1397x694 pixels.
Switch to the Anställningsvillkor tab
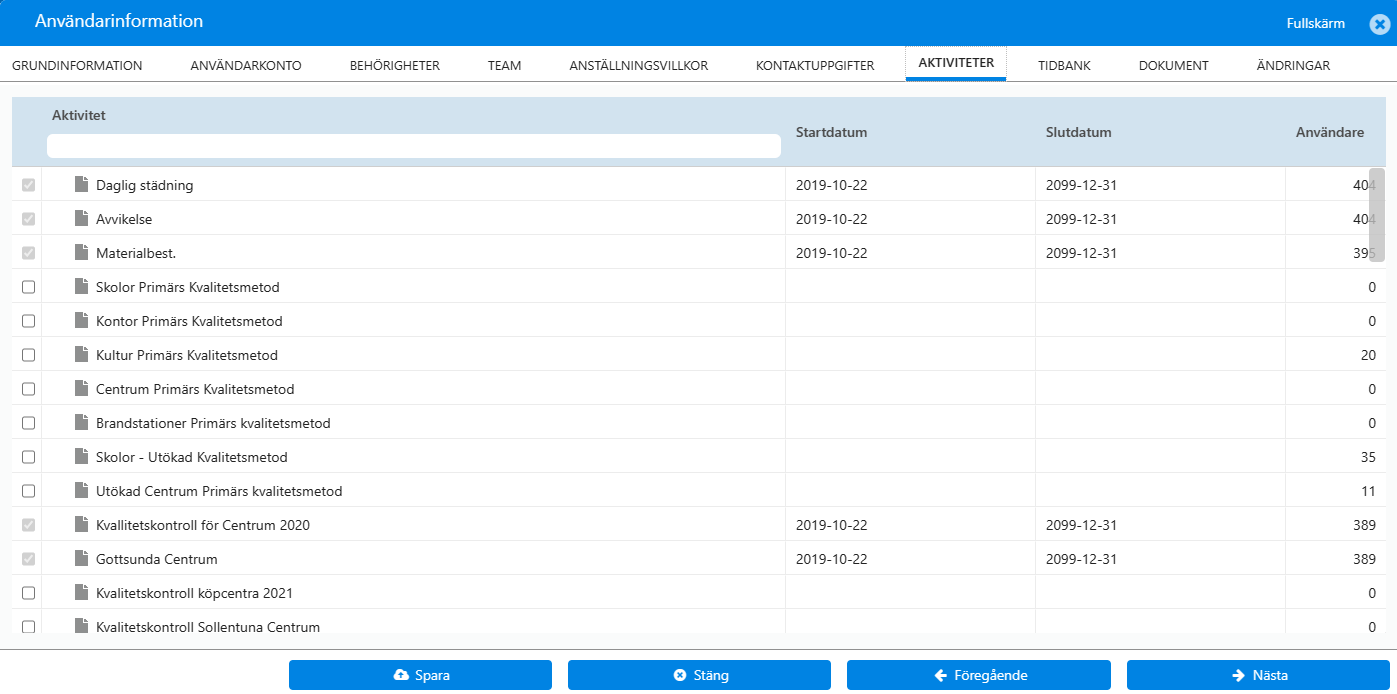pyautogui.click(x=639, y=65)
